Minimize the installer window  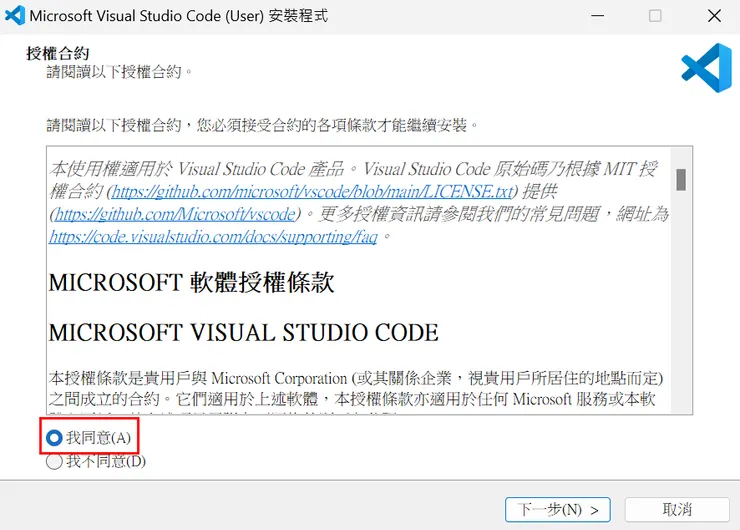click(x=597, y=16)
